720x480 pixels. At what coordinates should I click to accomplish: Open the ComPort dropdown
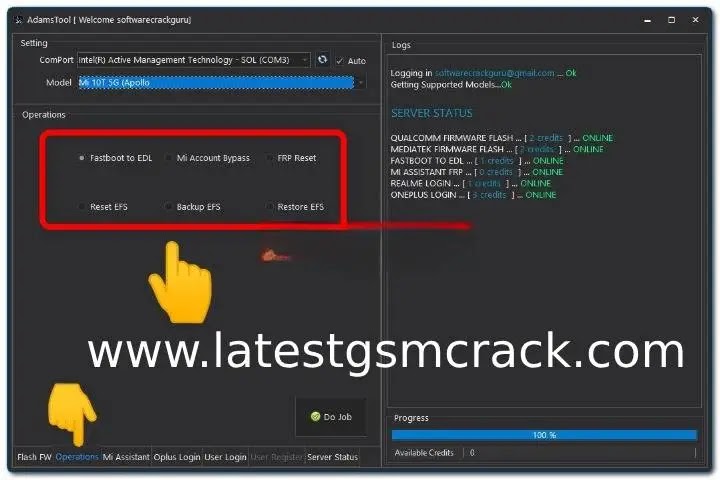tap(194, 60)
